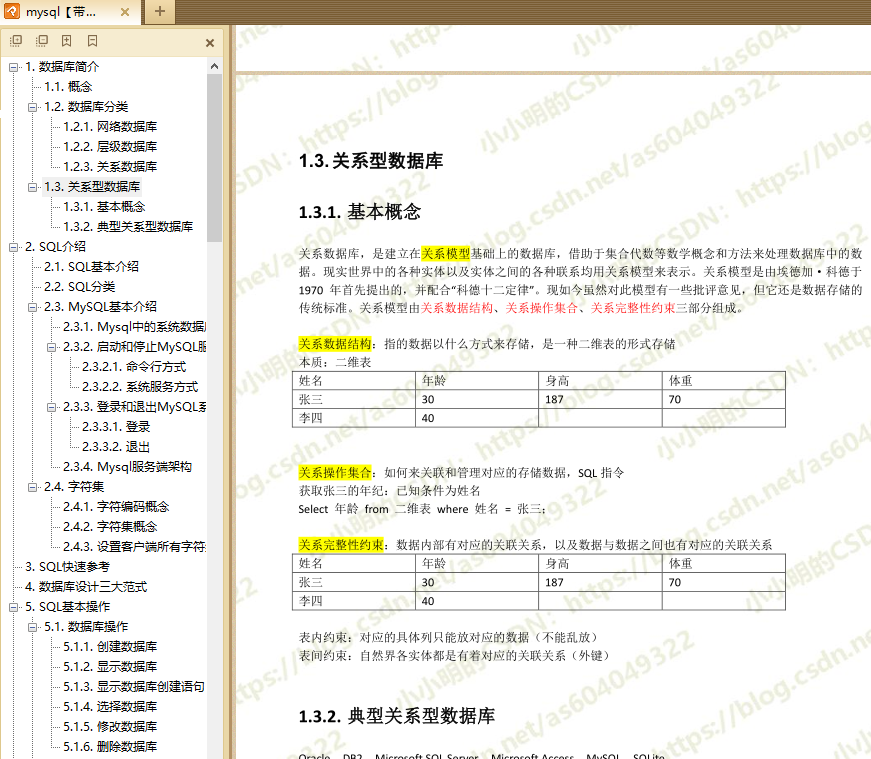This screenshot has height=759, width=871.
Task: Click the bookmarks panel scrollbar thumb
Action: 214,158
